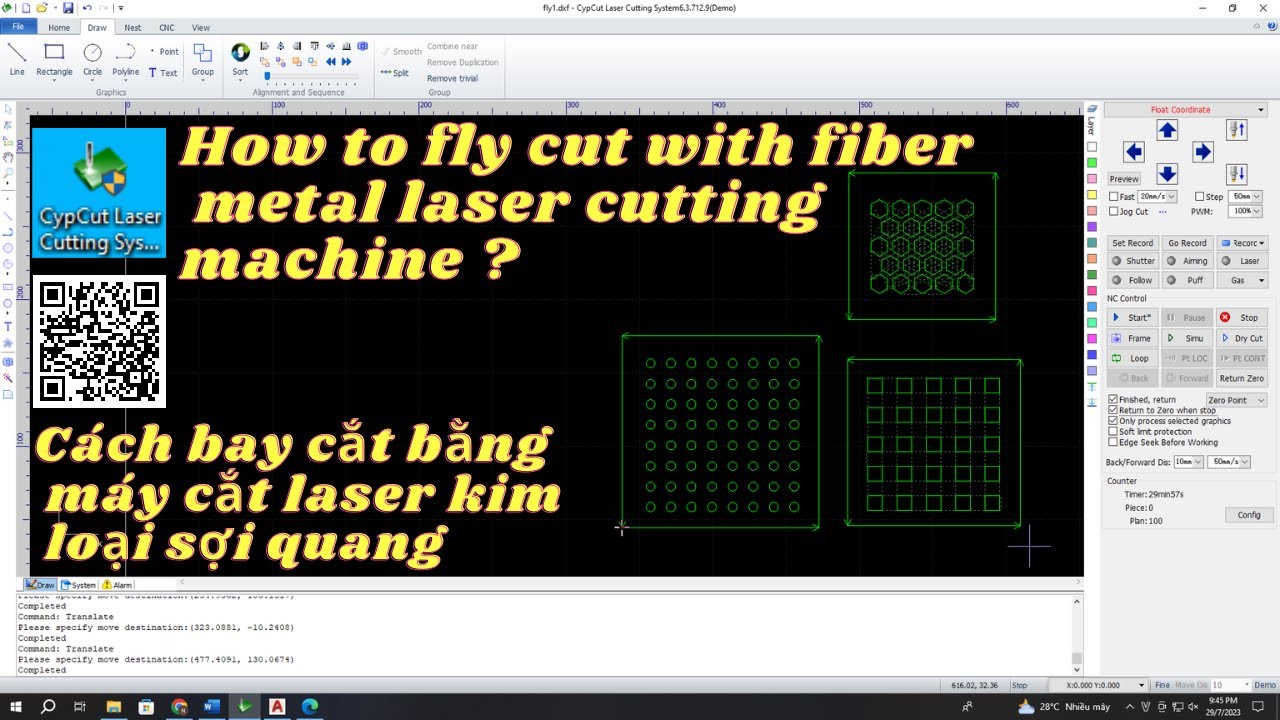Select the Circle drawing tool
The image size is (1280, 720).
[x=92, y=60]
